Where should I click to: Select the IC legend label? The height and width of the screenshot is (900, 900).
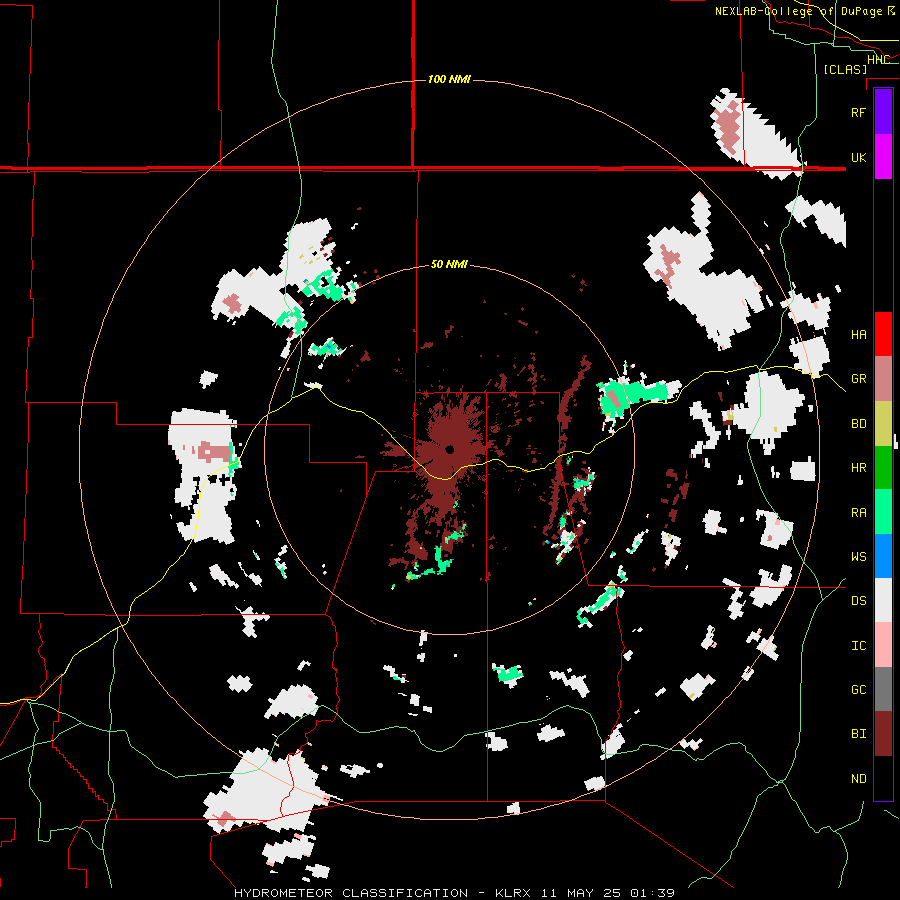[858, 646]
